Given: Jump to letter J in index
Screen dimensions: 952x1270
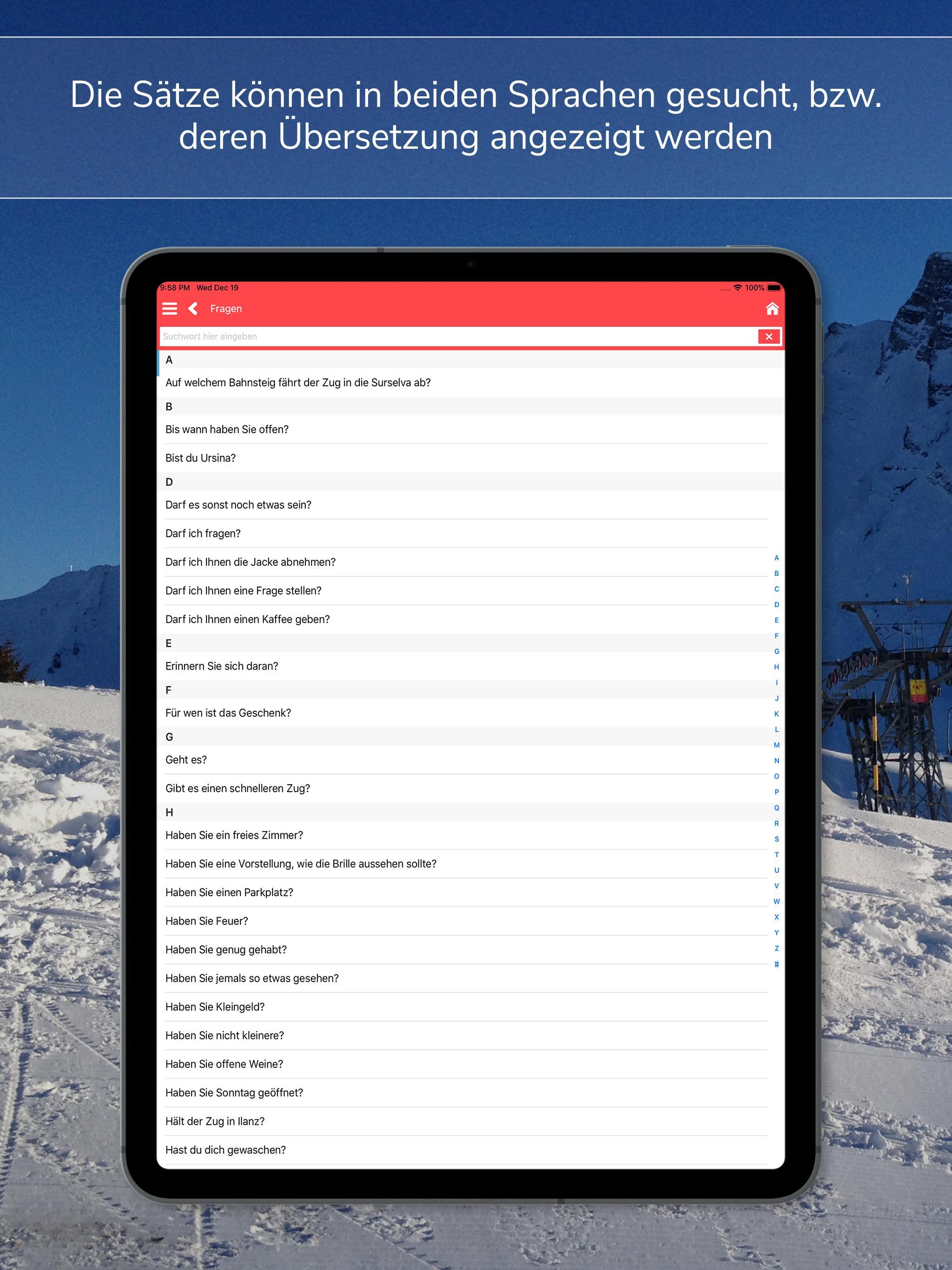Looking at the screenshot, I should 776,699.
